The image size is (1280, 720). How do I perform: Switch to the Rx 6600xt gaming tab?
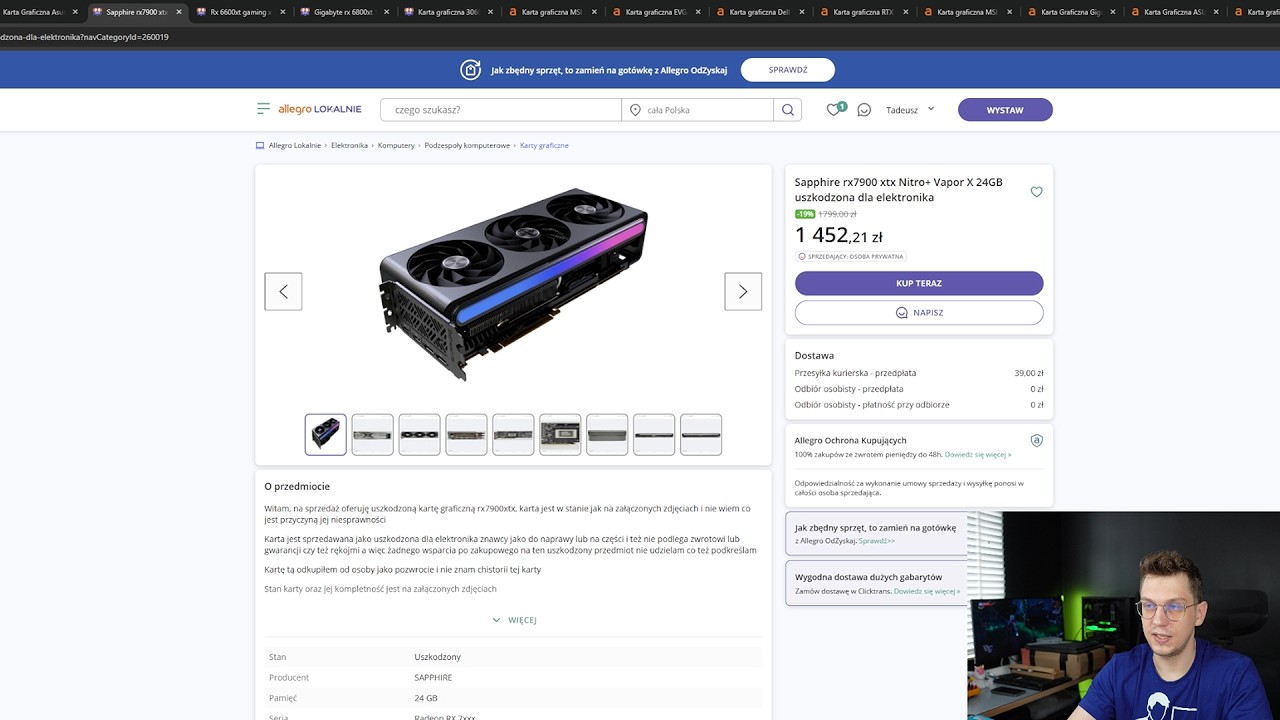tap(240, 12)
